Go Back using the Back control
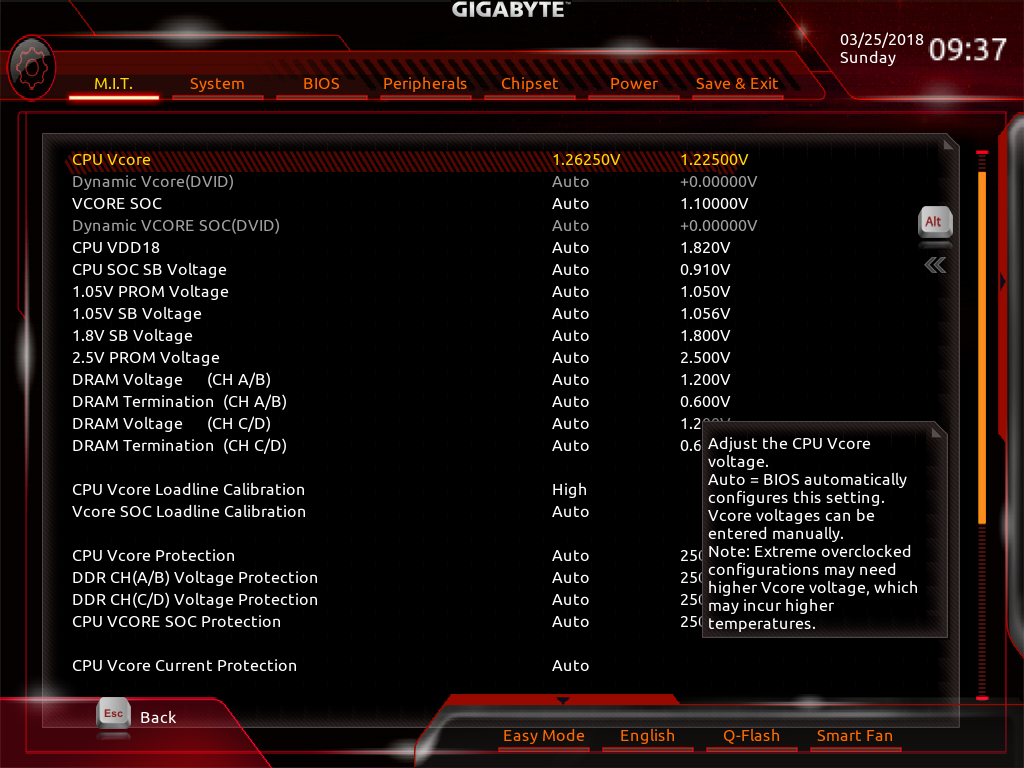The height and width of the screenshot is (768, 1024). (x=157, y=717)
